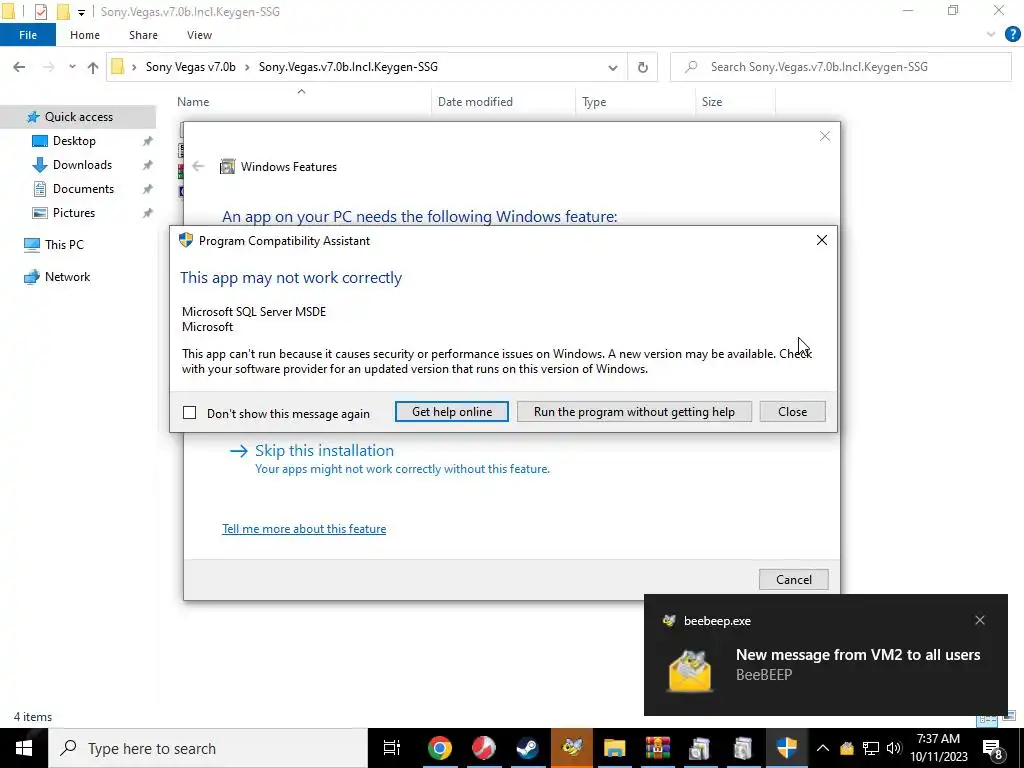The height and width of the screenshot is (768, 1024).
Task: Open the Program Compatibility shield taskbar icon
Action: [x=787, y=748]
